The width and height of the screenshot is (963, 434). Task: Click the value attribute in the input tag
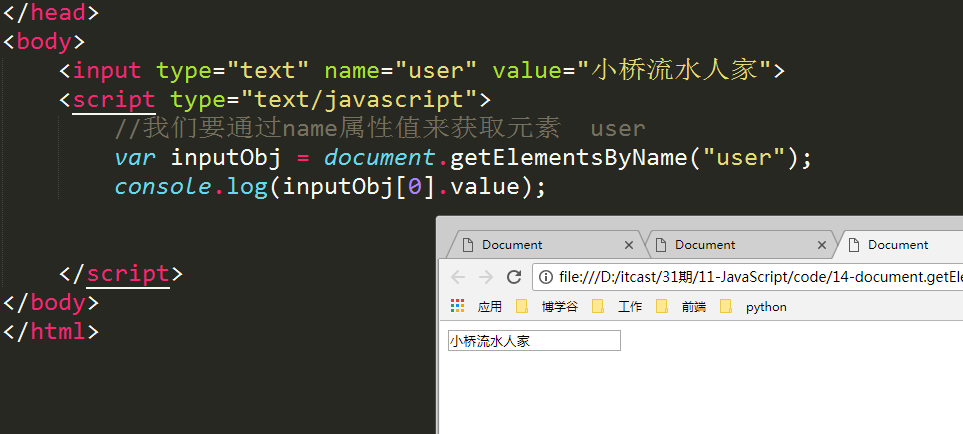click(632, 71)
